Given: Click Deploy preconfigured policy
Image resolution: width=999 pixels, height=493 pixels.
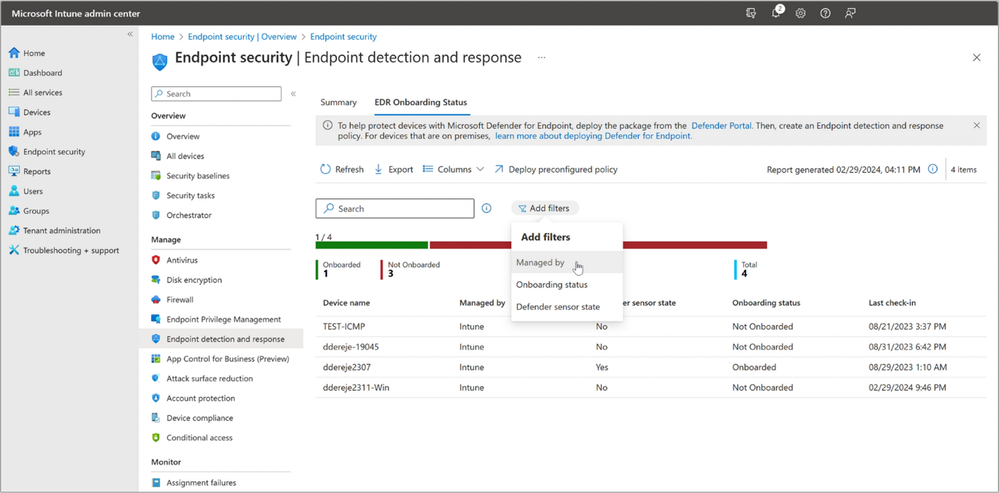Looking at the screenshot, I should [556, 169].
